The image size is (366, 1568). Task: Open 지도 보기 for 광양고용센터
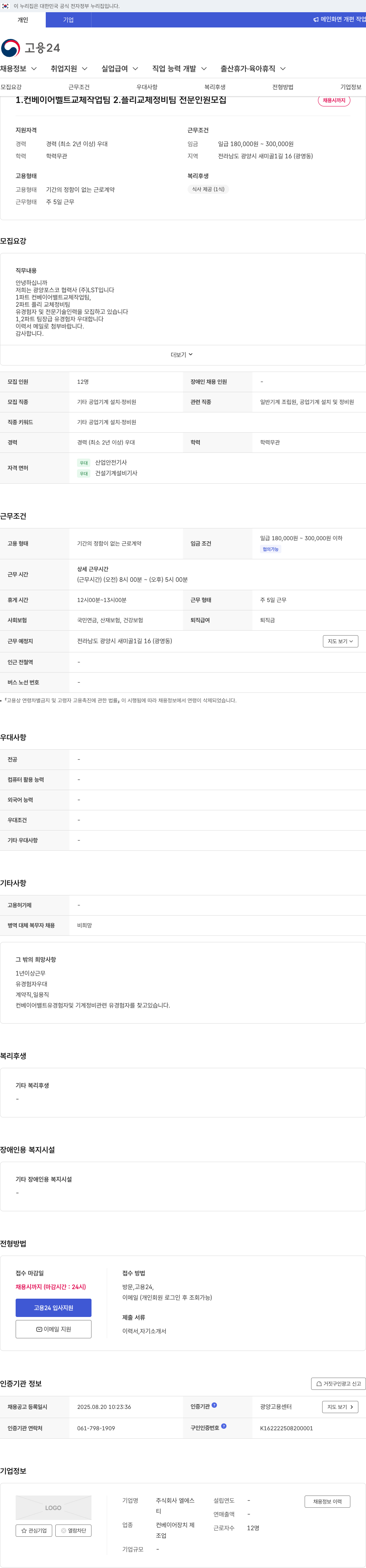340,1407
